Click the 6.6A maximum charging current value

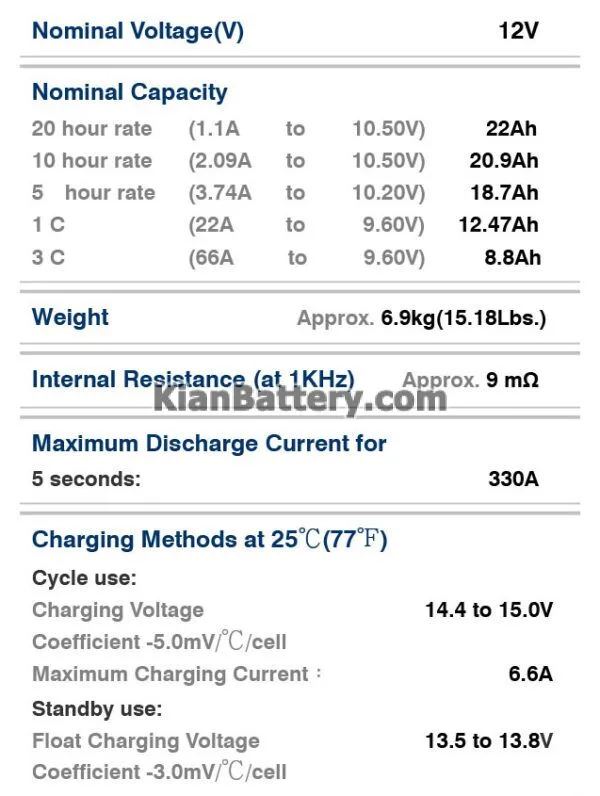point(530,674)
